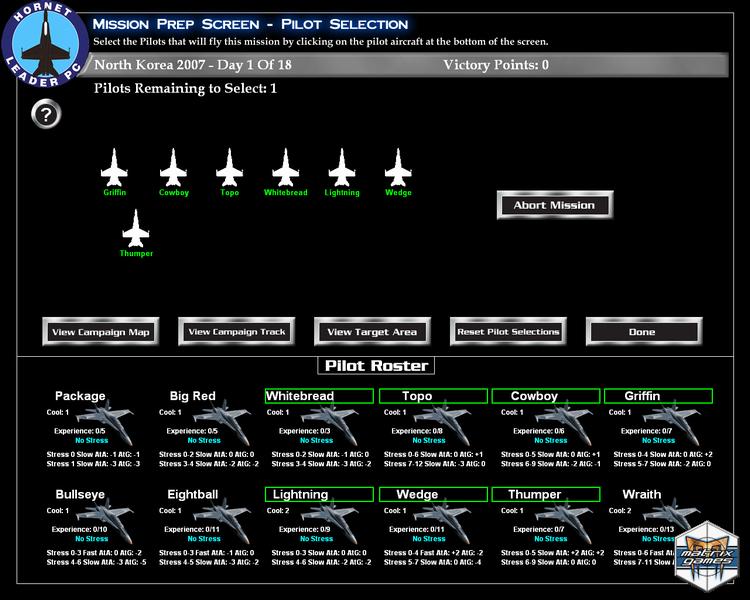Click Wedge's selected aircraft icon

(398, 166)
